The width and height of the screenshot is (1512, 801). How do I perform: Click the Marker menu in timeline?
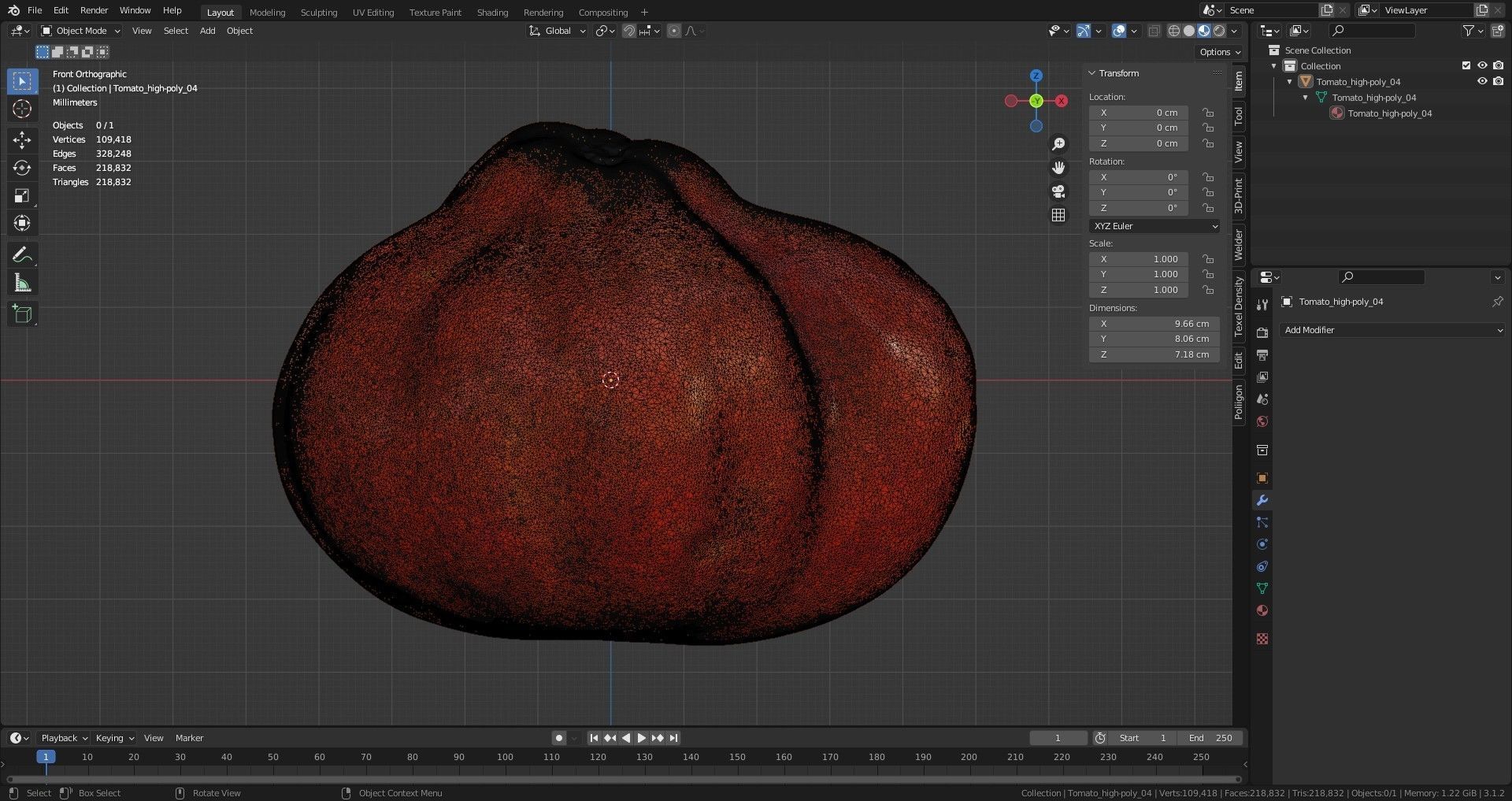coord(189,738)
